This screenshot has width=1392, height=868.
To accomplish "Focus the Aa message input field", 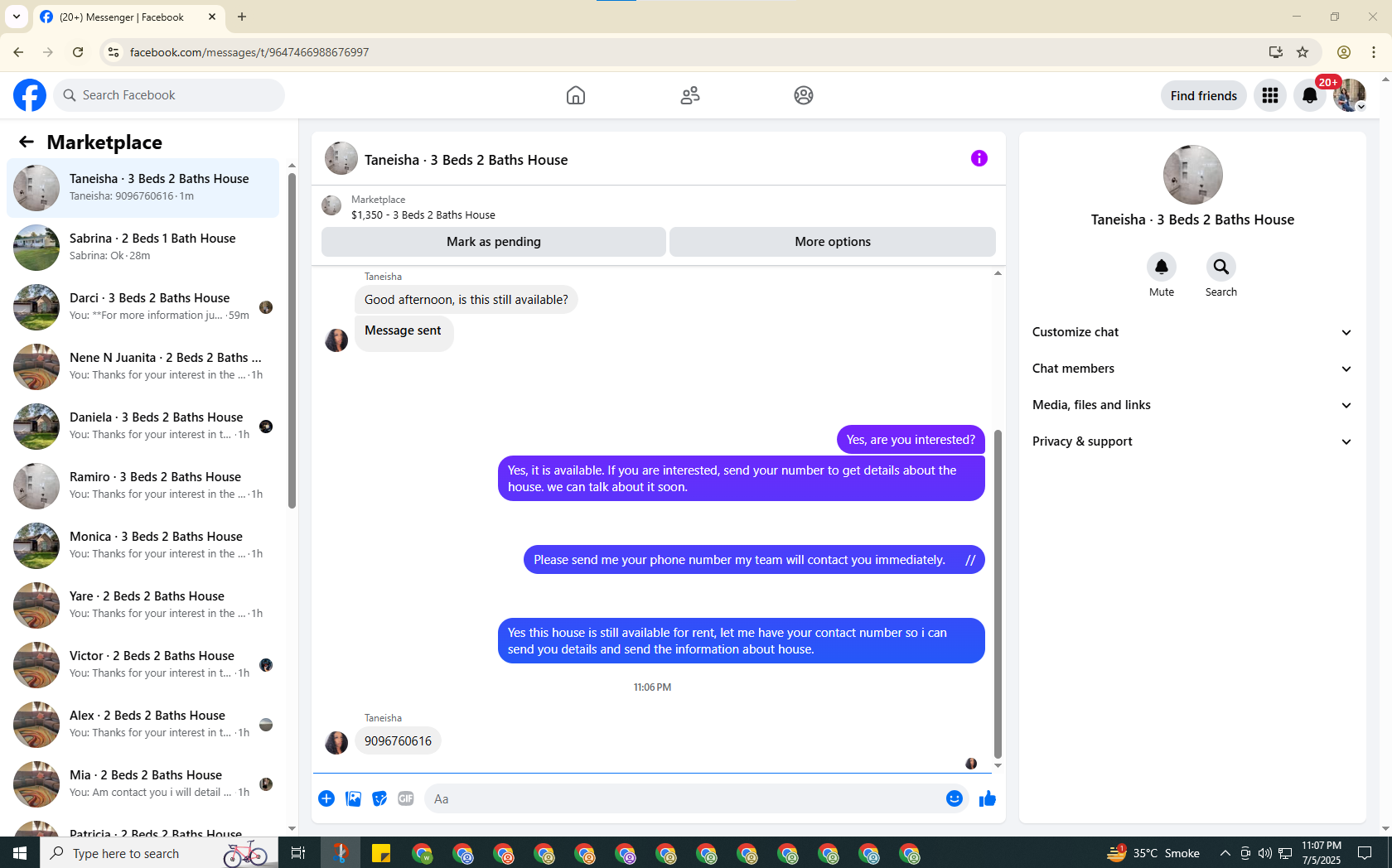I will click(x=684, y=799).
